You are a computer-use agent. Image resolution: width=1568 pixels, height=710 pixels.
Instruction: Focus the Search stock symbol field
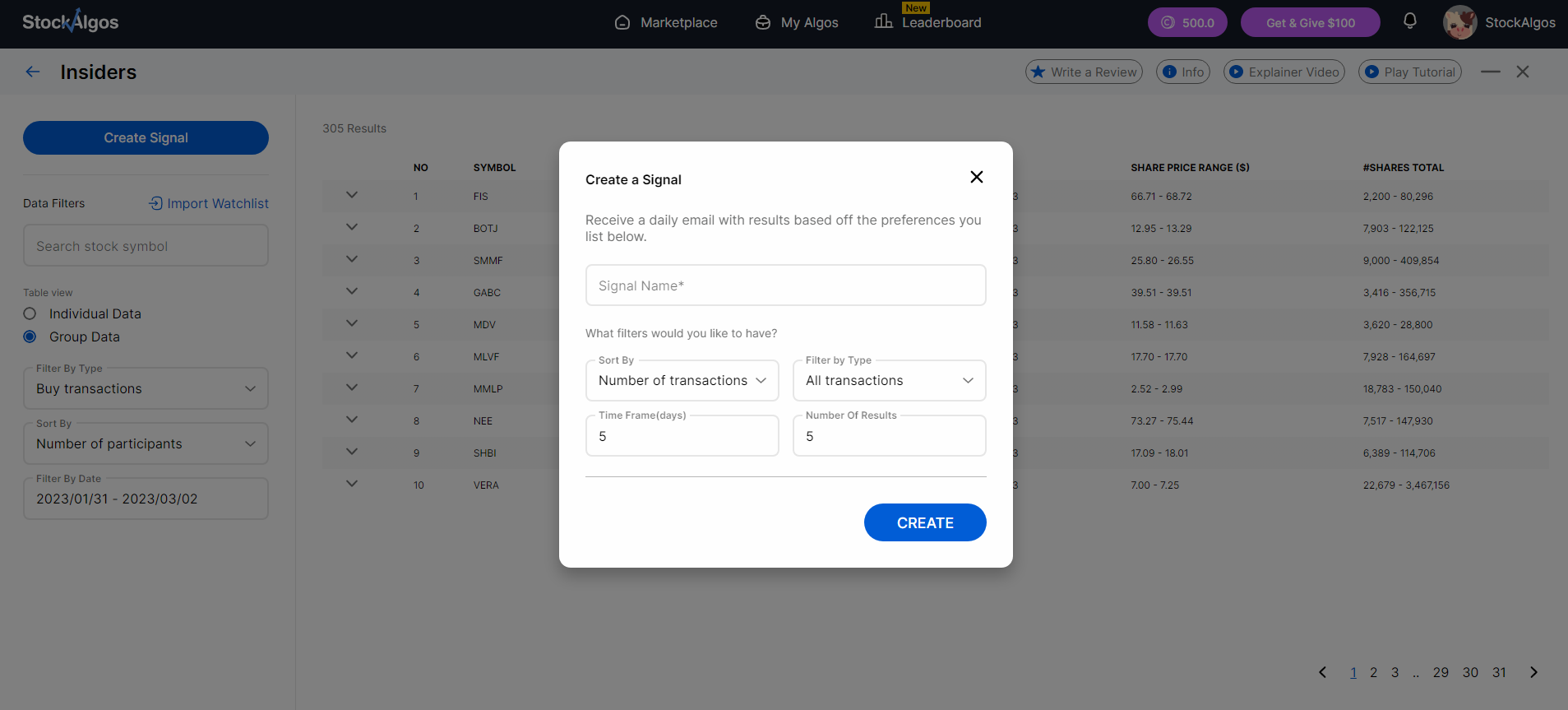[146, 246]
